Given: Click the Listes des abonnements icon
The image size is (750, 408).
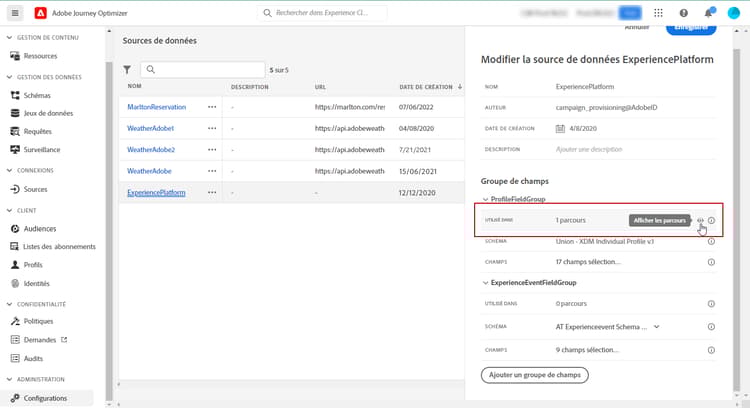Looking at the screenshot, I should pyautogui.click(x=15, y=246).
